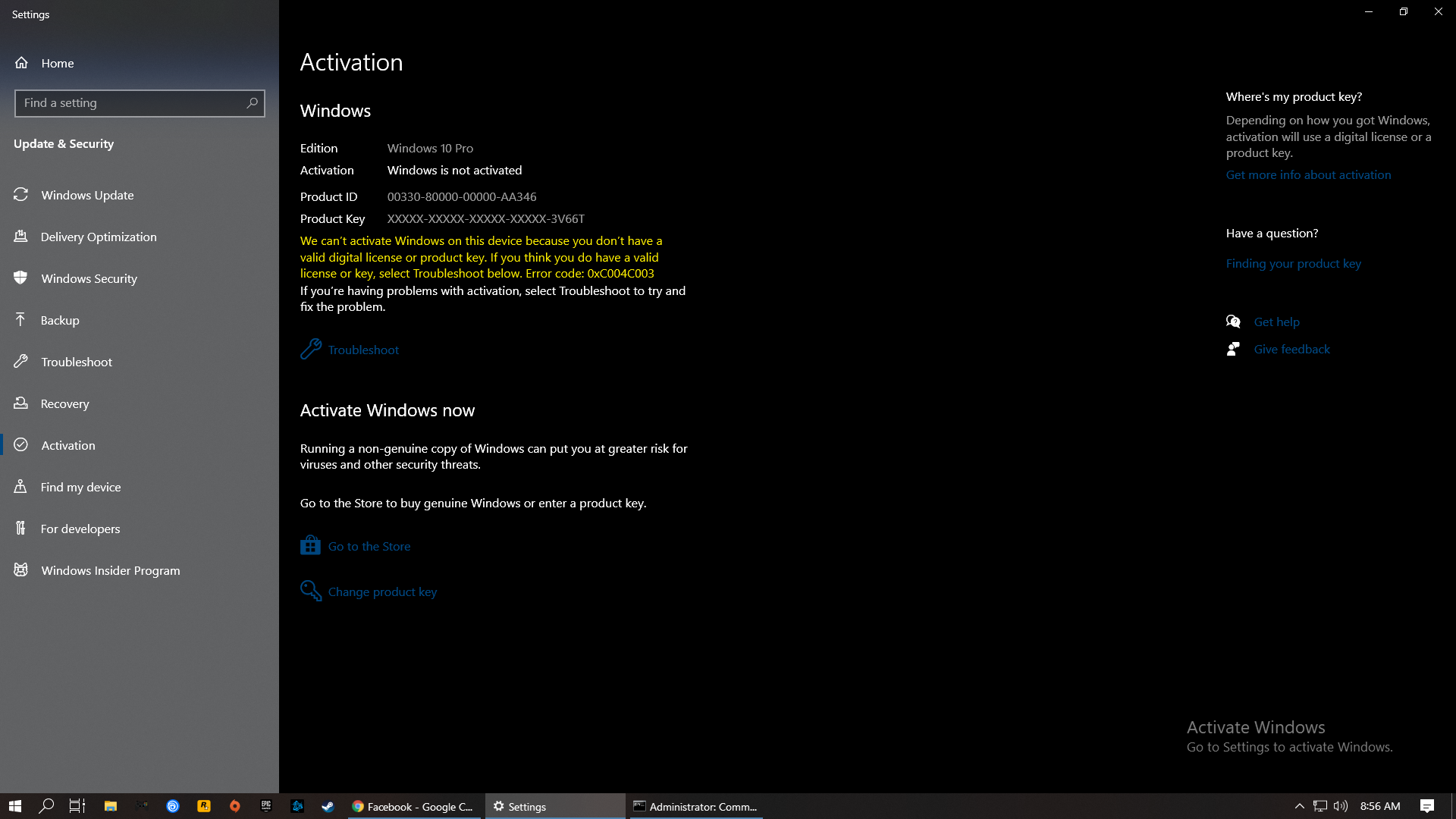Click the Product Key ending 3V66T
1456x819 pixels.
(486, 218)
